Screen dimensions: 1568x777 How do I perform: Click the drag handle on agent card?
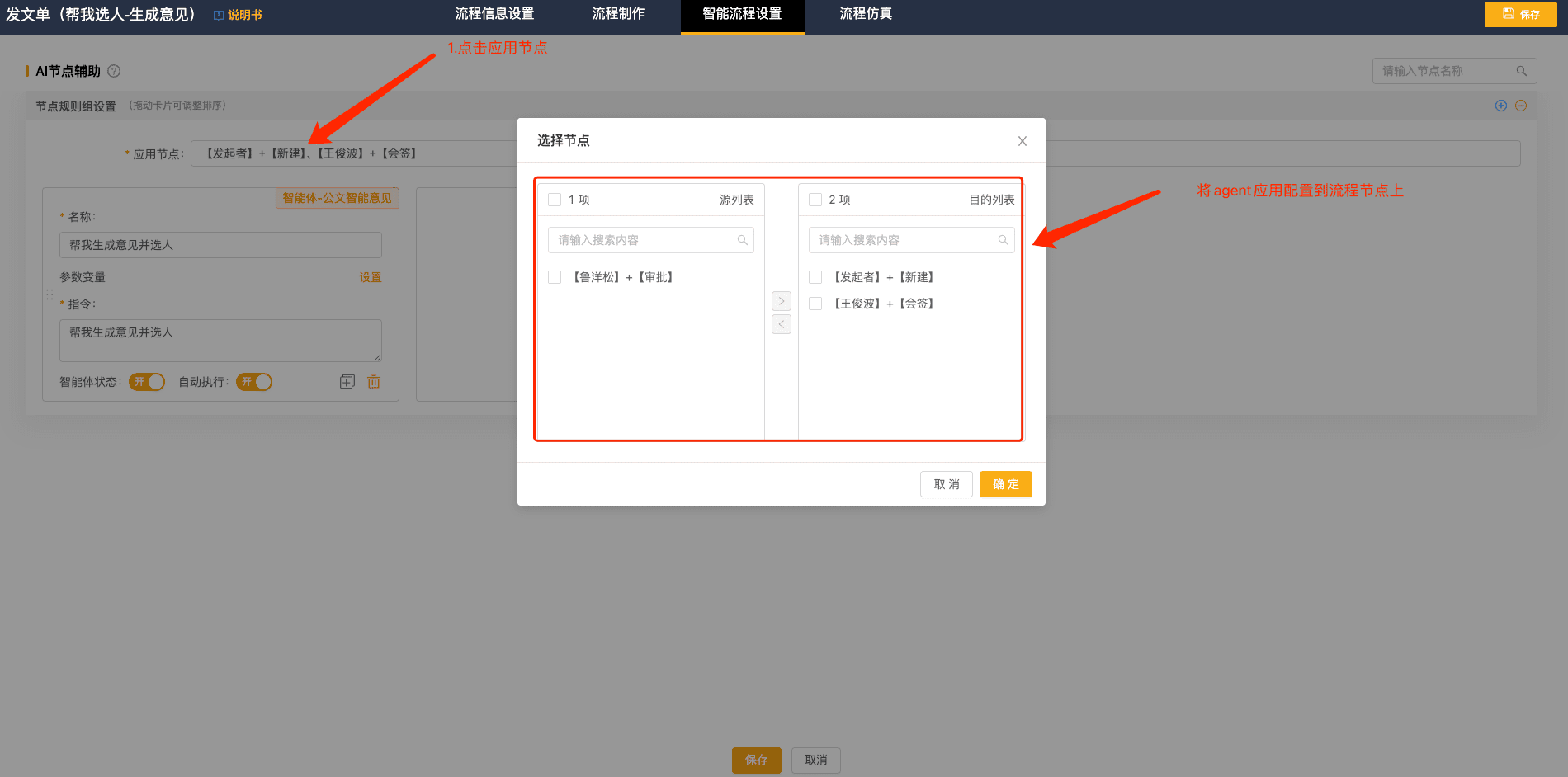coord(50,294)
